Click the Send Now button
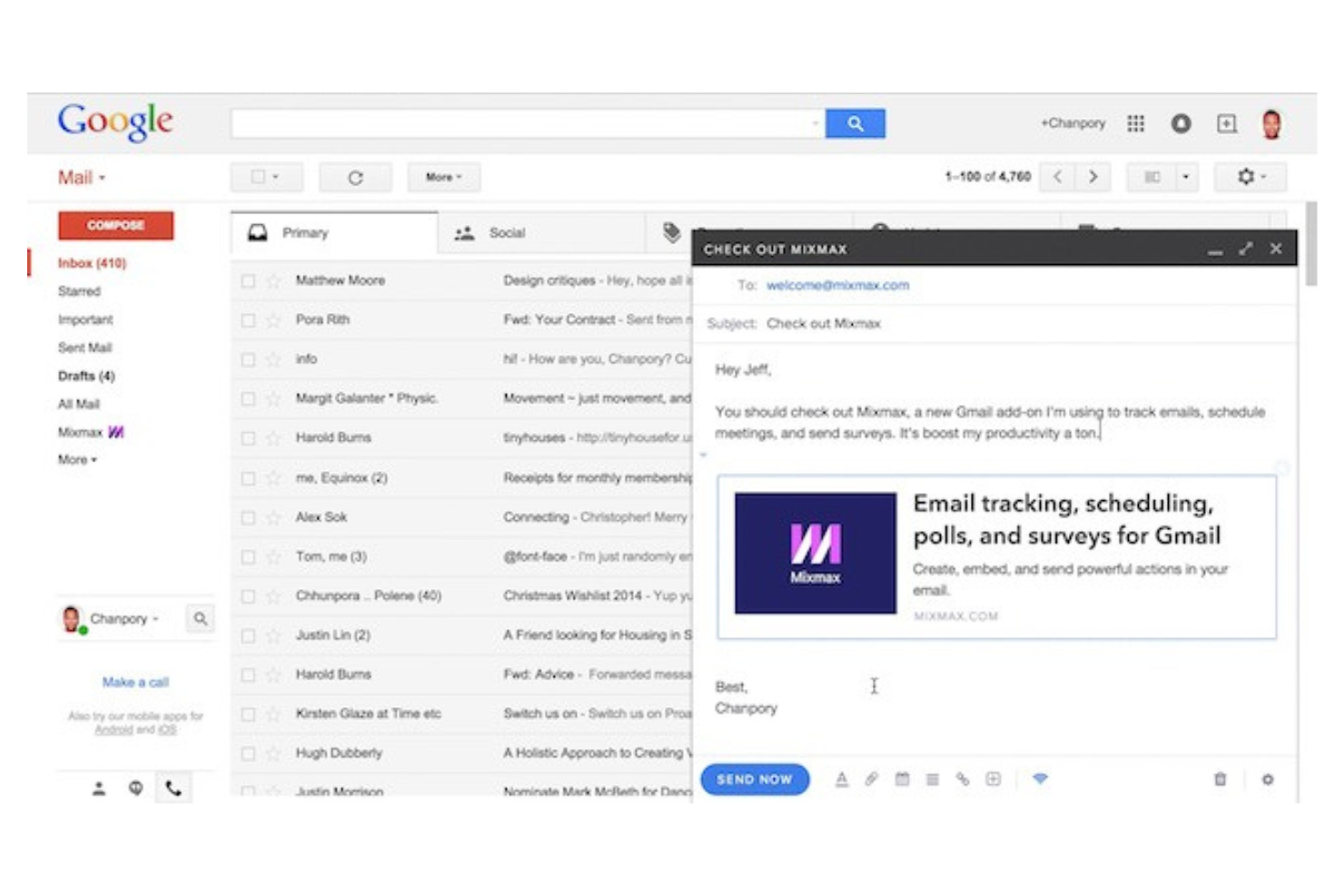The width and height of the screenshot is (1344, 896). pyautogui.click(x=756, y=779)
